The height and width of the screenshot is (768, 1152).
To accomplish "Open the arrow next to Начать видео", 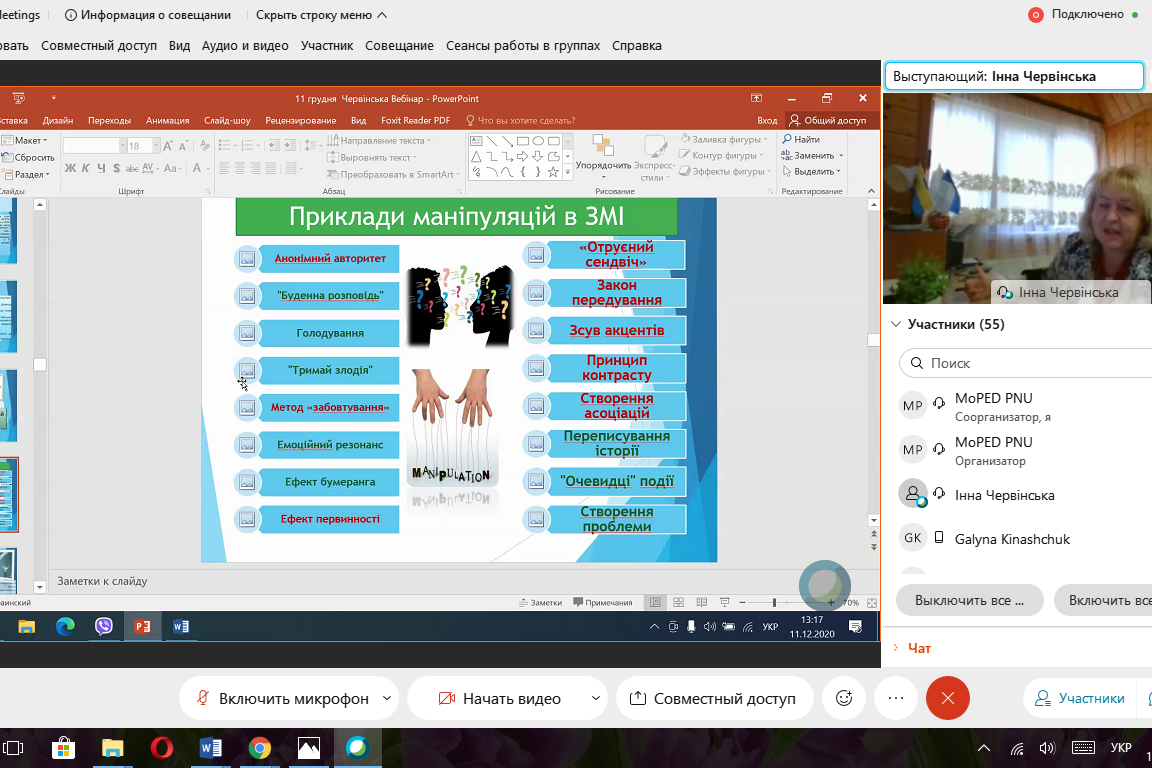I will [x=596, y=698].
